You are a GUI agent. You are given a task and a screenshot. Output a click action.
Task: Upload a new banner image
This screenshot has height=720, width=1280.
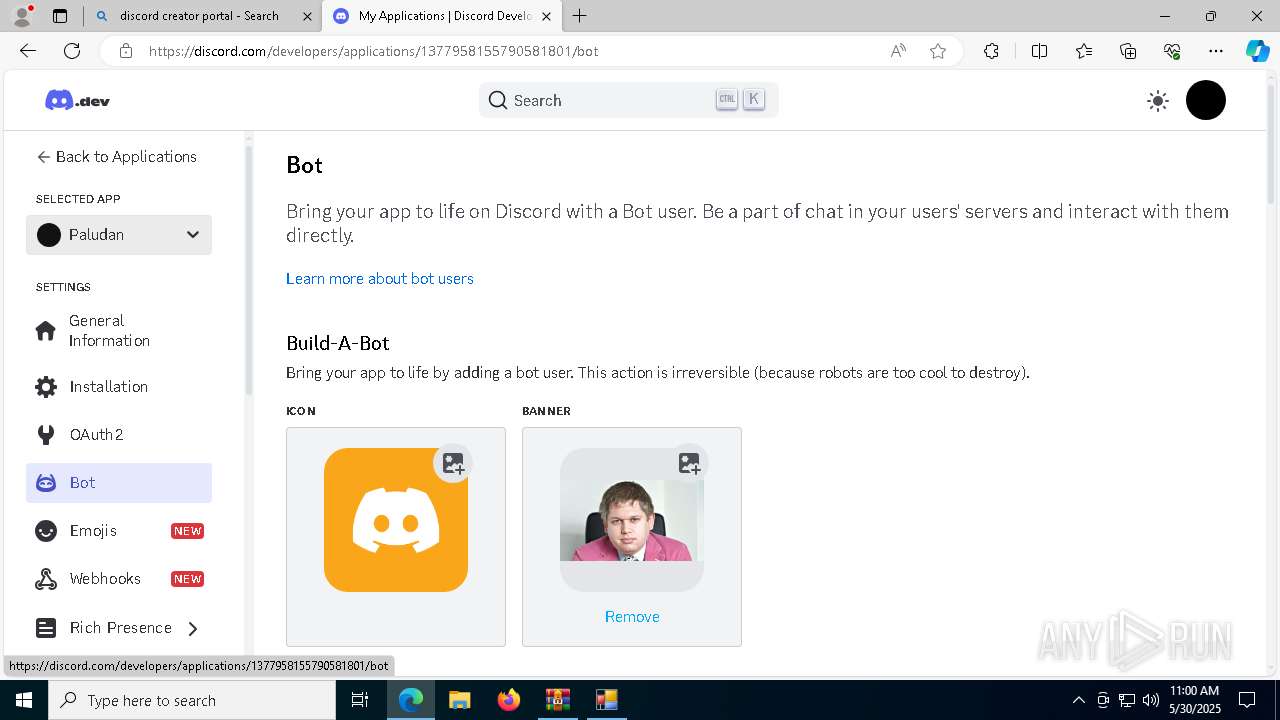coord(689,463)
